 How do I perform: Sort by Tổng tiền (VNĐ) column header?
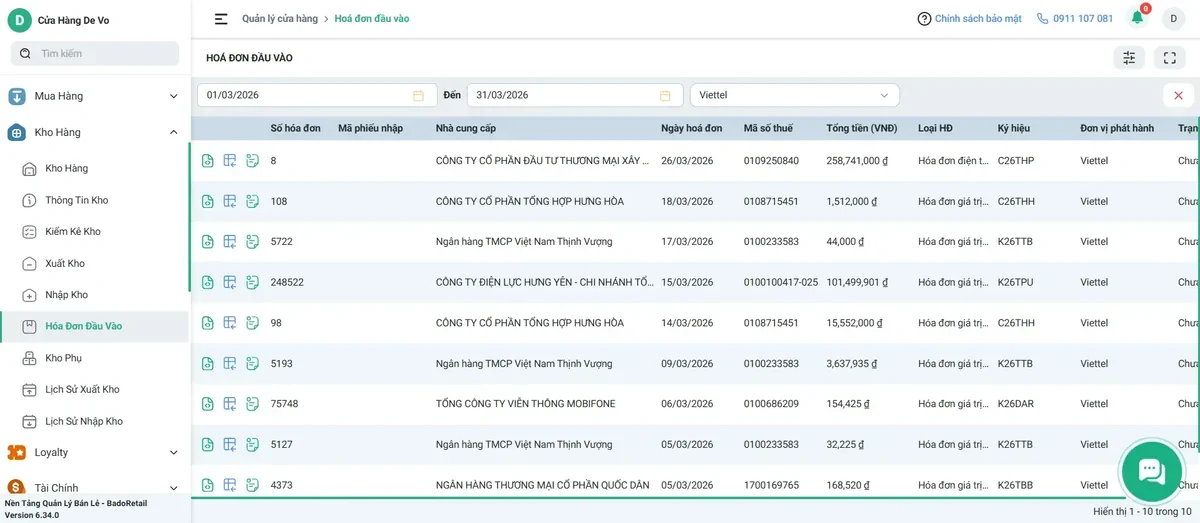(x=862, y=128)
